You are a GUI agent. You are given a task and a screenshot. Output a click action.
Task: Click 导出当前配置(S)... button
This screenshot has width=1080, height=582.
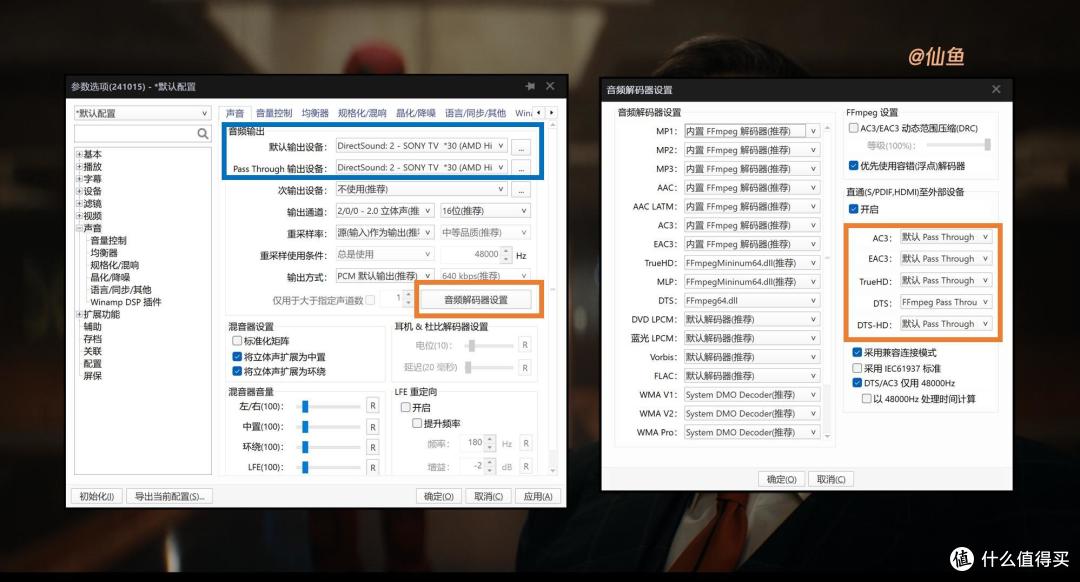[169, 496]
